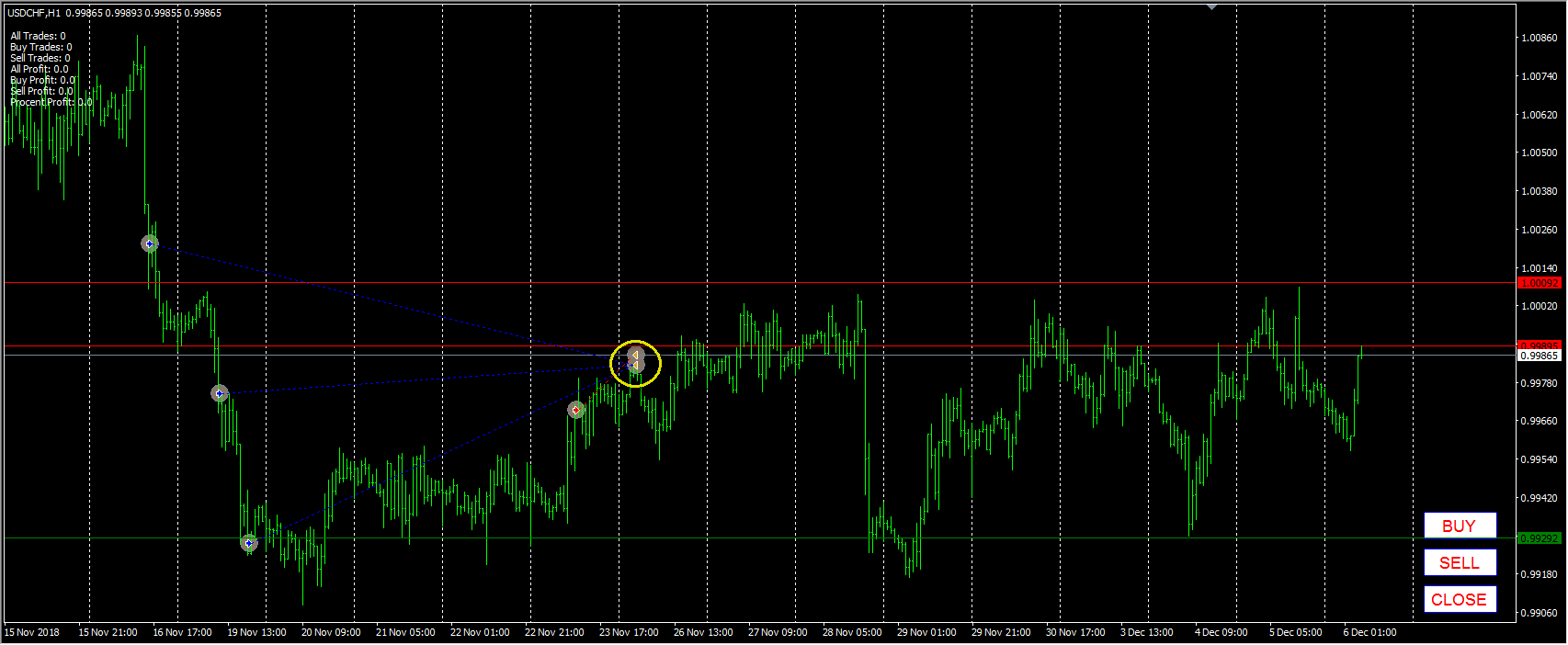Click the 0.99060 value on price scale
The image size is (1568, 645).
click(1540, 613)
